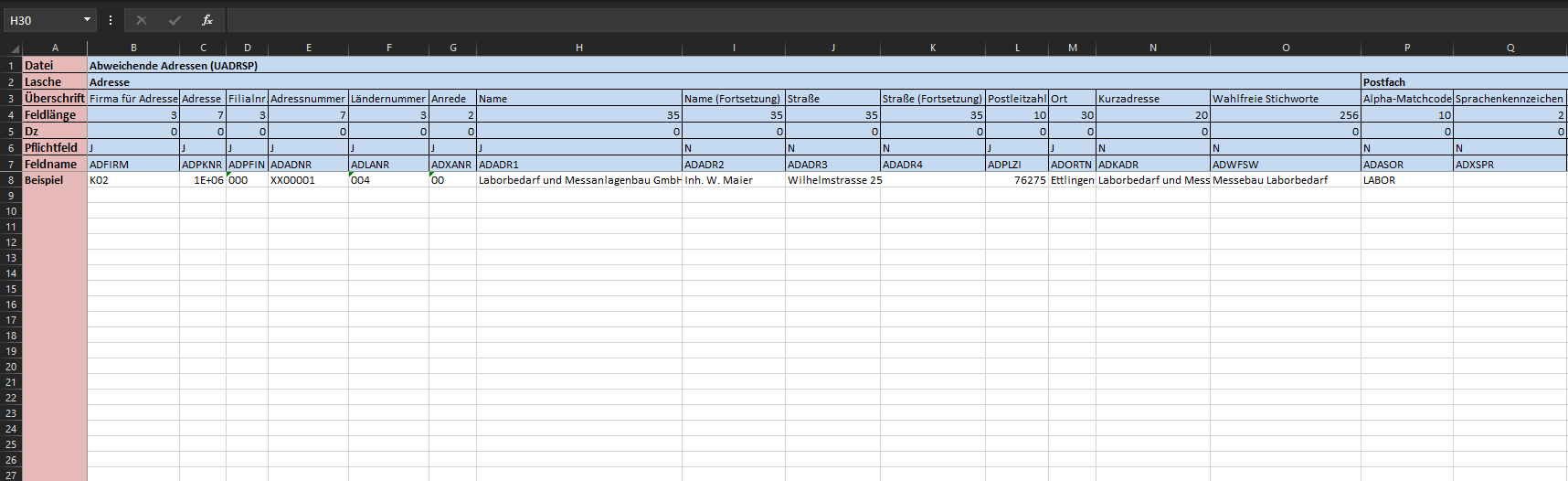Click the 'Sprachenkennzeichen' header cell
1568x481 pixels.
click(1510, 99)
